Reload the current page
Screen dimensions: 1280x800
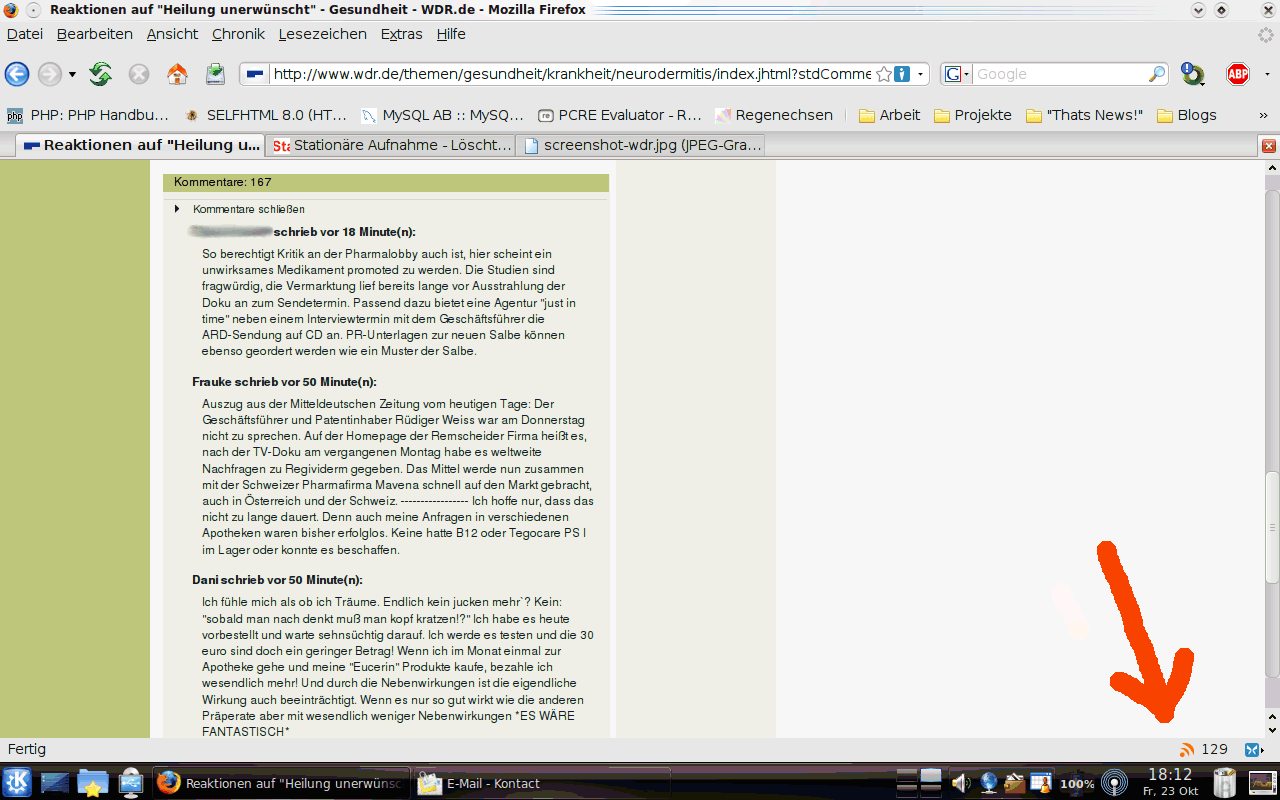tap(100, 74)
